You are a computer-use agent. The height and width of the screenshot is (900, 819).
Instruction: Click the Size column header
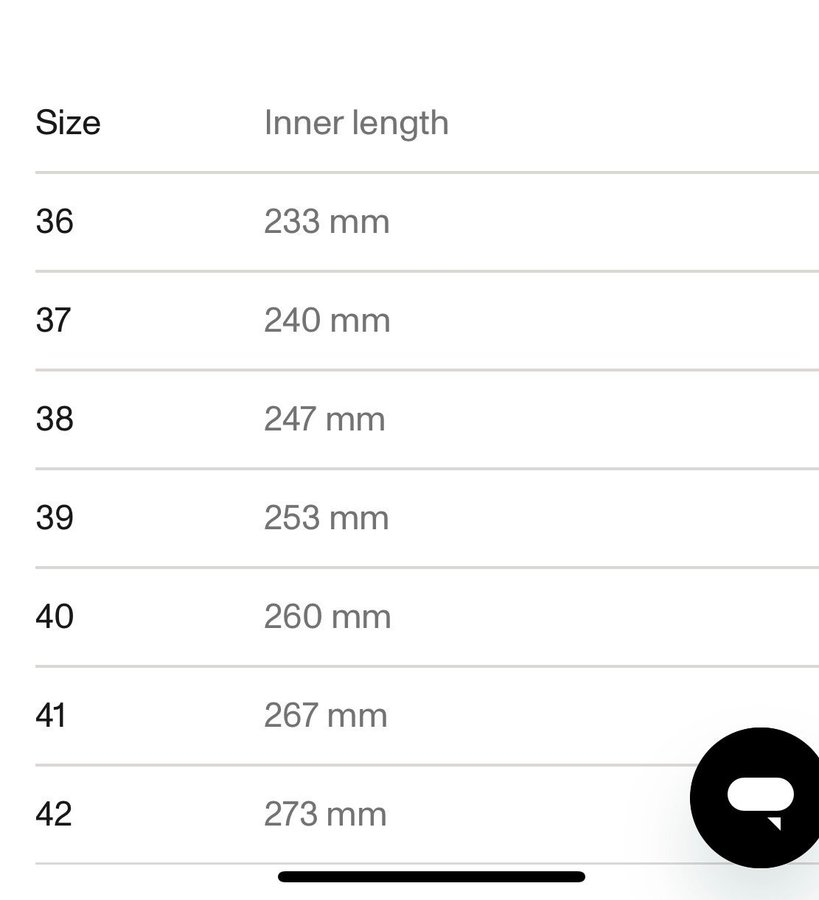pos(68,123)
